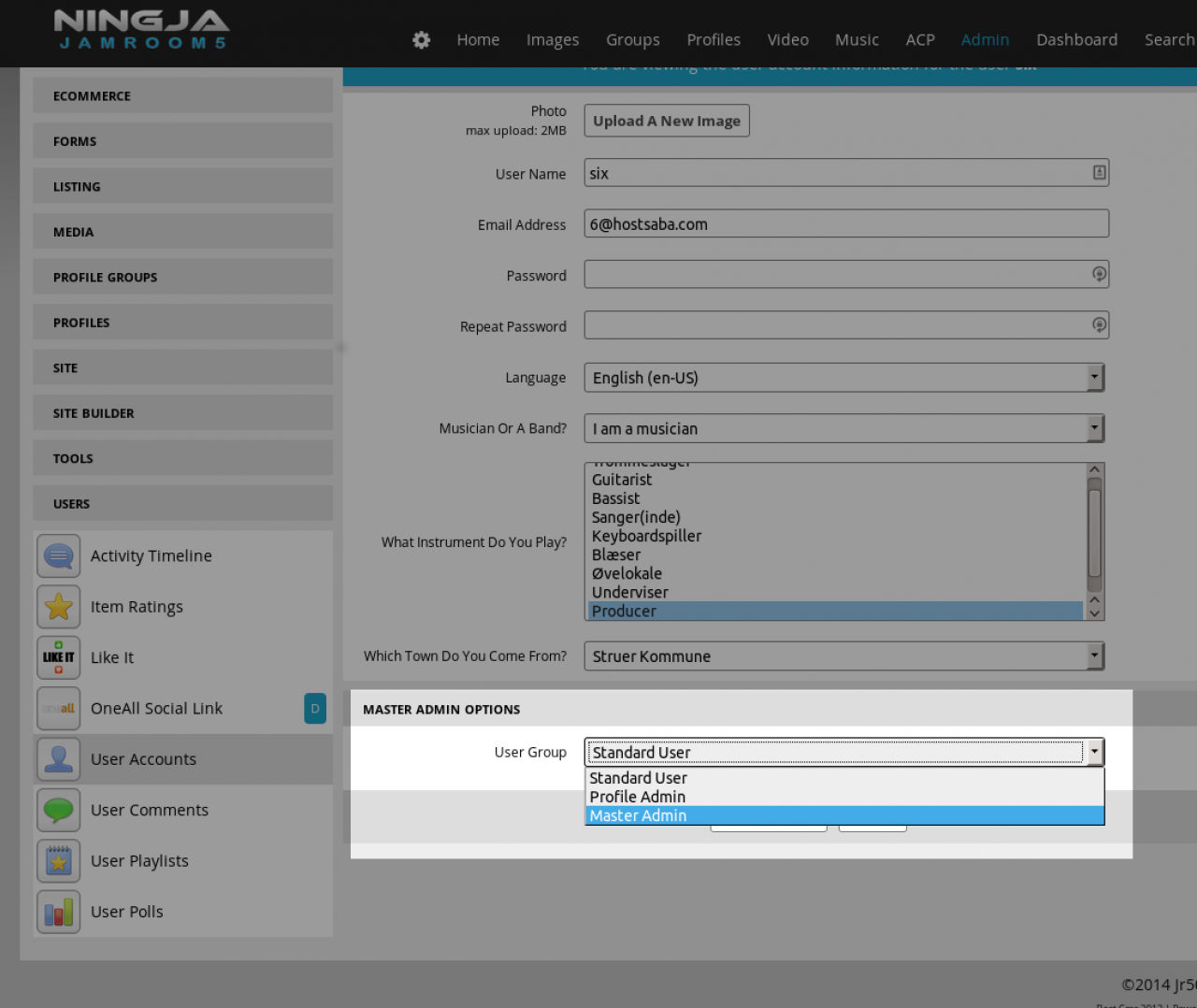Click the Activity Timeline speech bubble icon
This screenshot has width=1197, height=1008.
click(58, 556)
